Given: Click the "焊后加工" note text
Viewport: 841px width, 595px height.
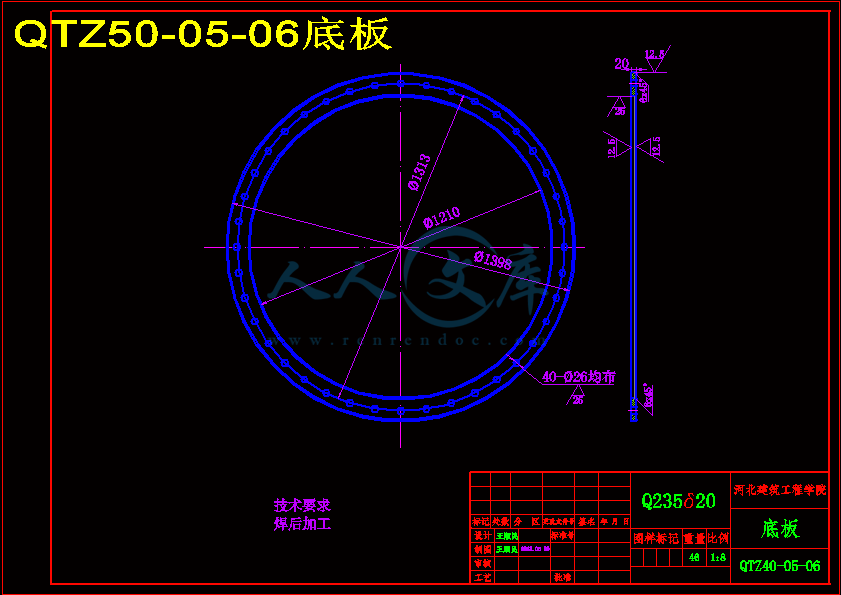Looking at the screenshot, I should tap(303, 524).
